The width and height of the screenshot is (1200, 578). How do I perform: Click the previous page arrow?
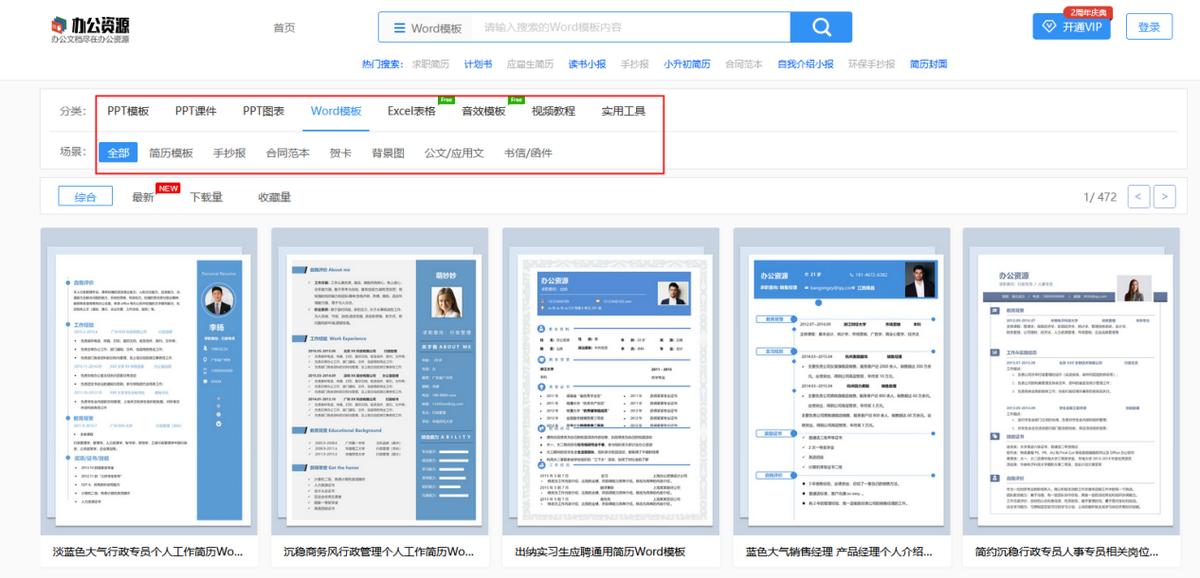tap(1138, 197)
